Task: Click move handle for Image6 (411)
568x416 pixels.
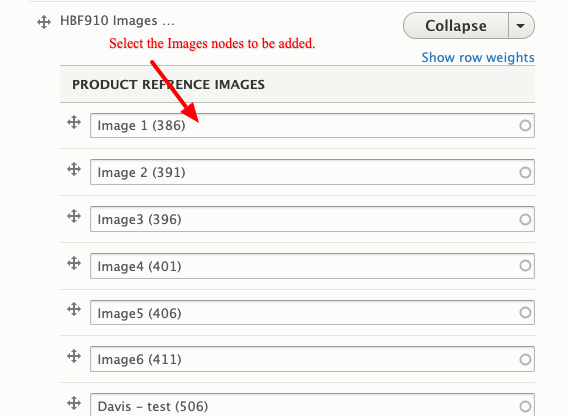Action: point(74,356)
